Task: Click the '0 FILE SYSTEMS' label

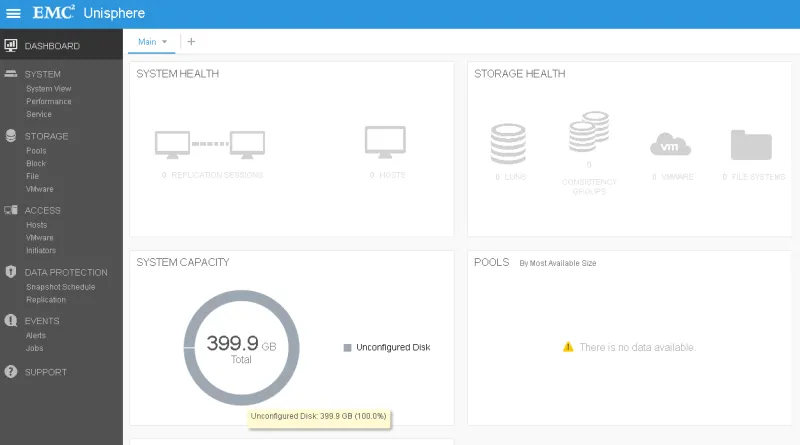Action: coord(754,177)
